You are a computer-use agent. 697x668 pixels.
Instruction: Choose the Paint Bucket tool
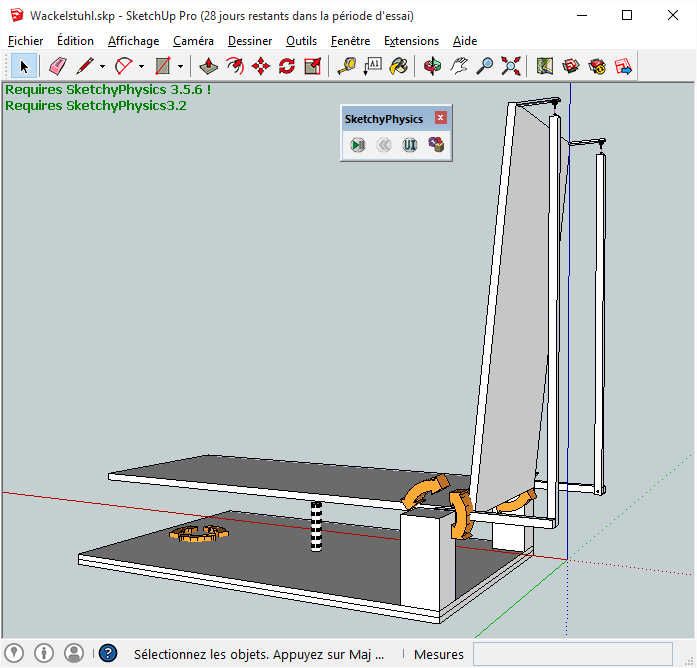pyautogui.click(x=399, y=66)
